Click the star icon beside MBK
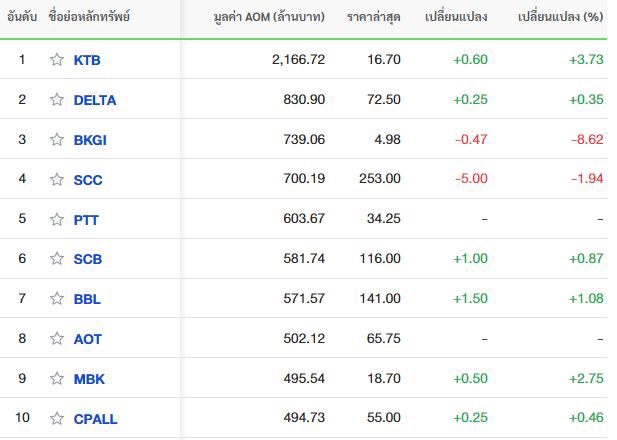617x440 pixels. pyautogui.click(x=57, y=378)
